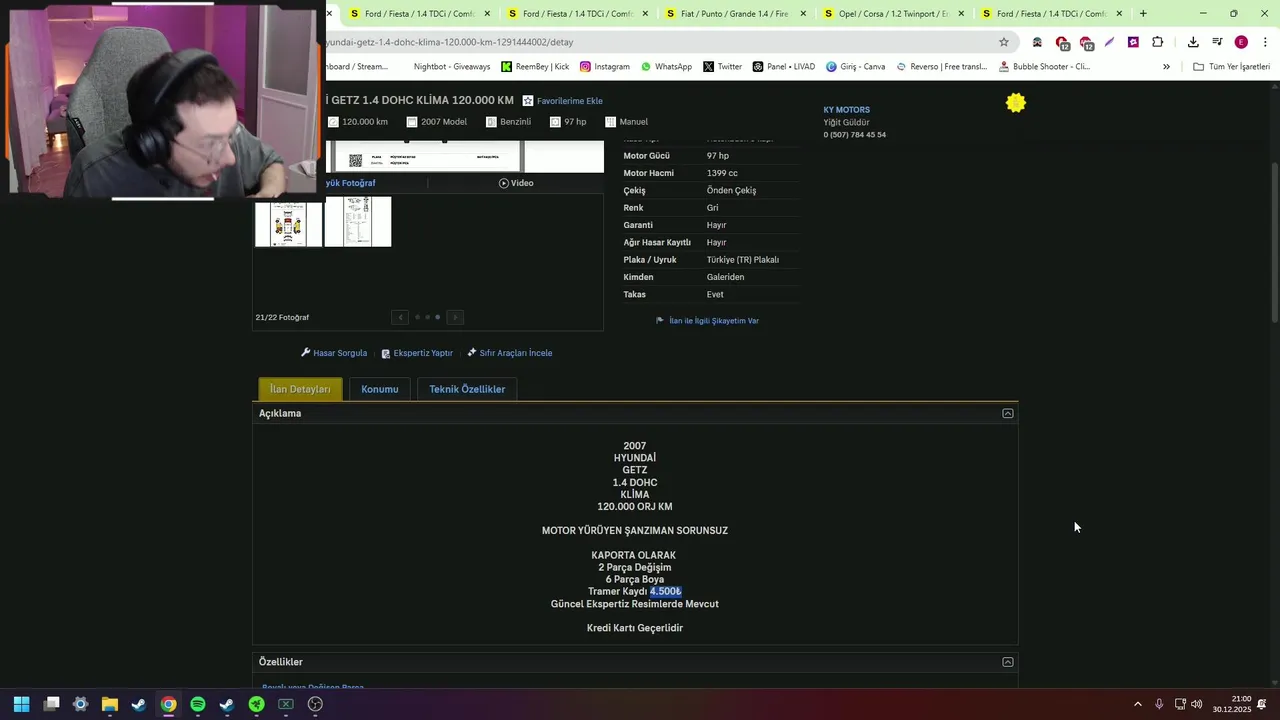
Task: Close the Fiat / Punto tab
Action: point(803,14)
